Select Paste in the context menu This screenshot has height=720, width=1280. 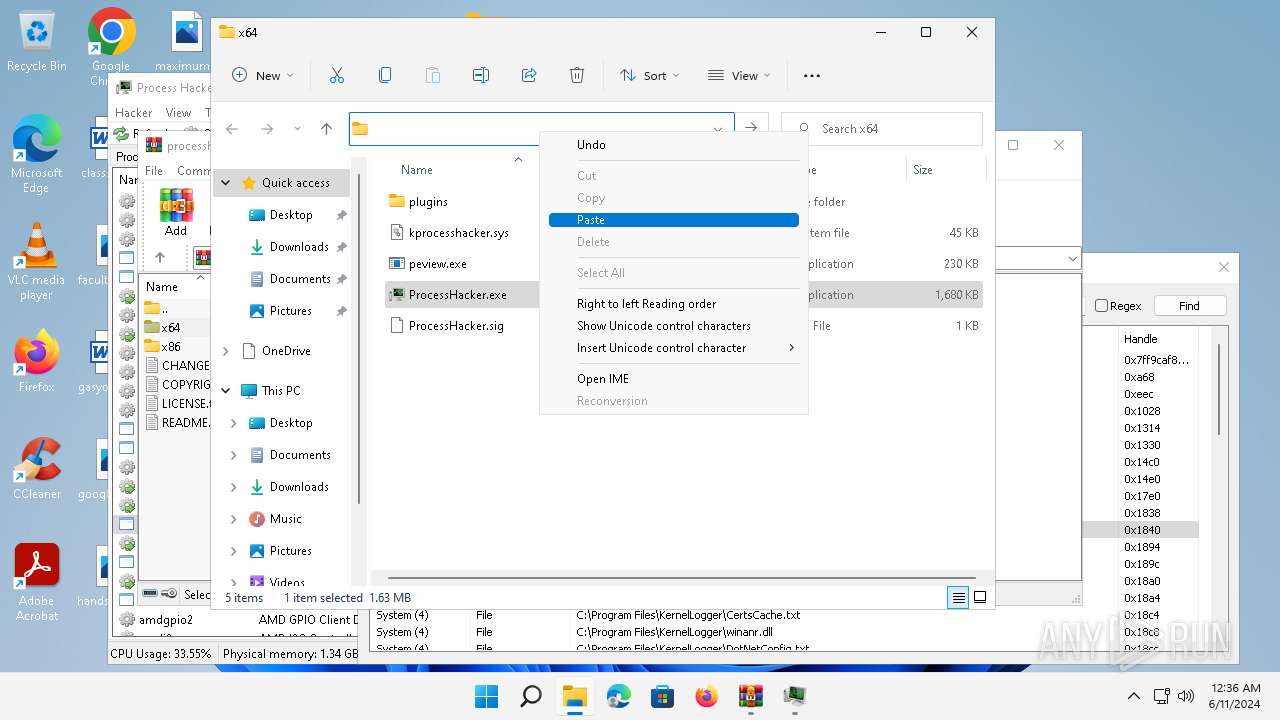[674, 220]
